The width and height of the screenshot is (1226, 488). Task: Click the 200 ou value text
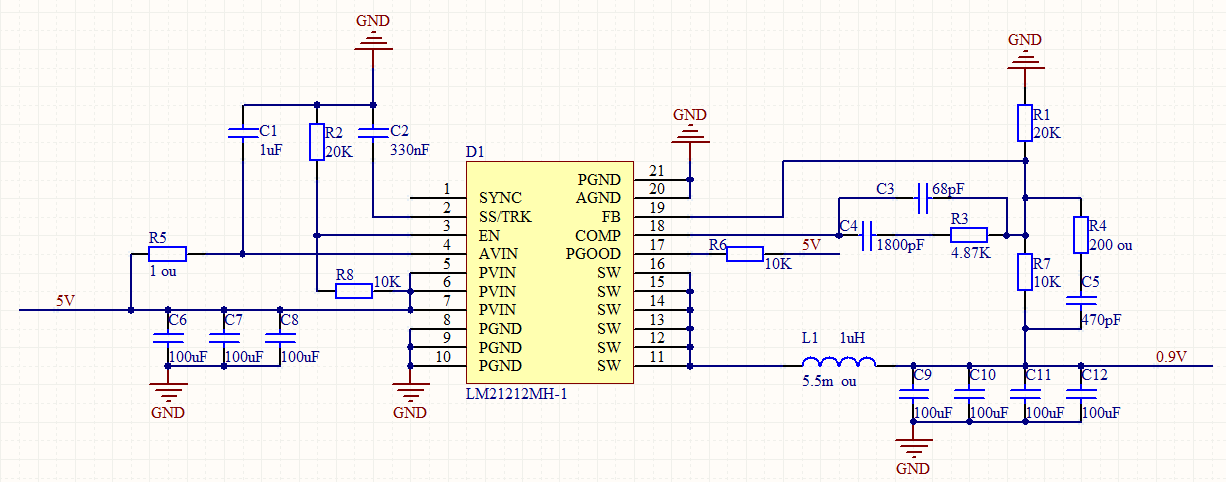(1112, 244)
